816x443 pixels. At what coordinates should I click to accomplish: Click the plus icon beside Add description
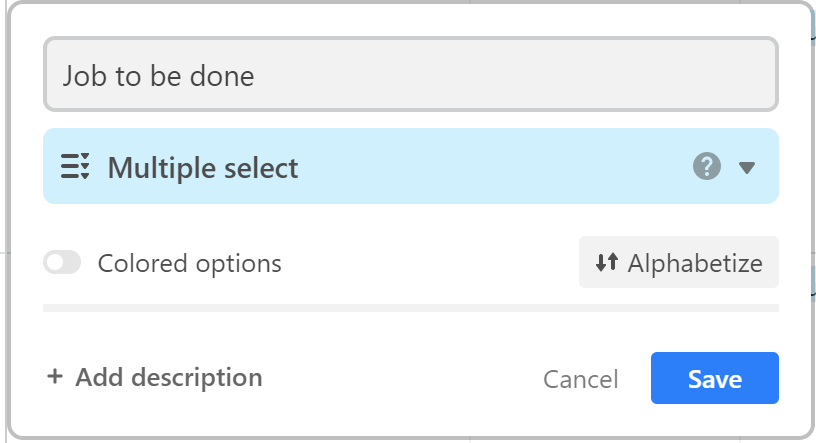pos(55,376)
